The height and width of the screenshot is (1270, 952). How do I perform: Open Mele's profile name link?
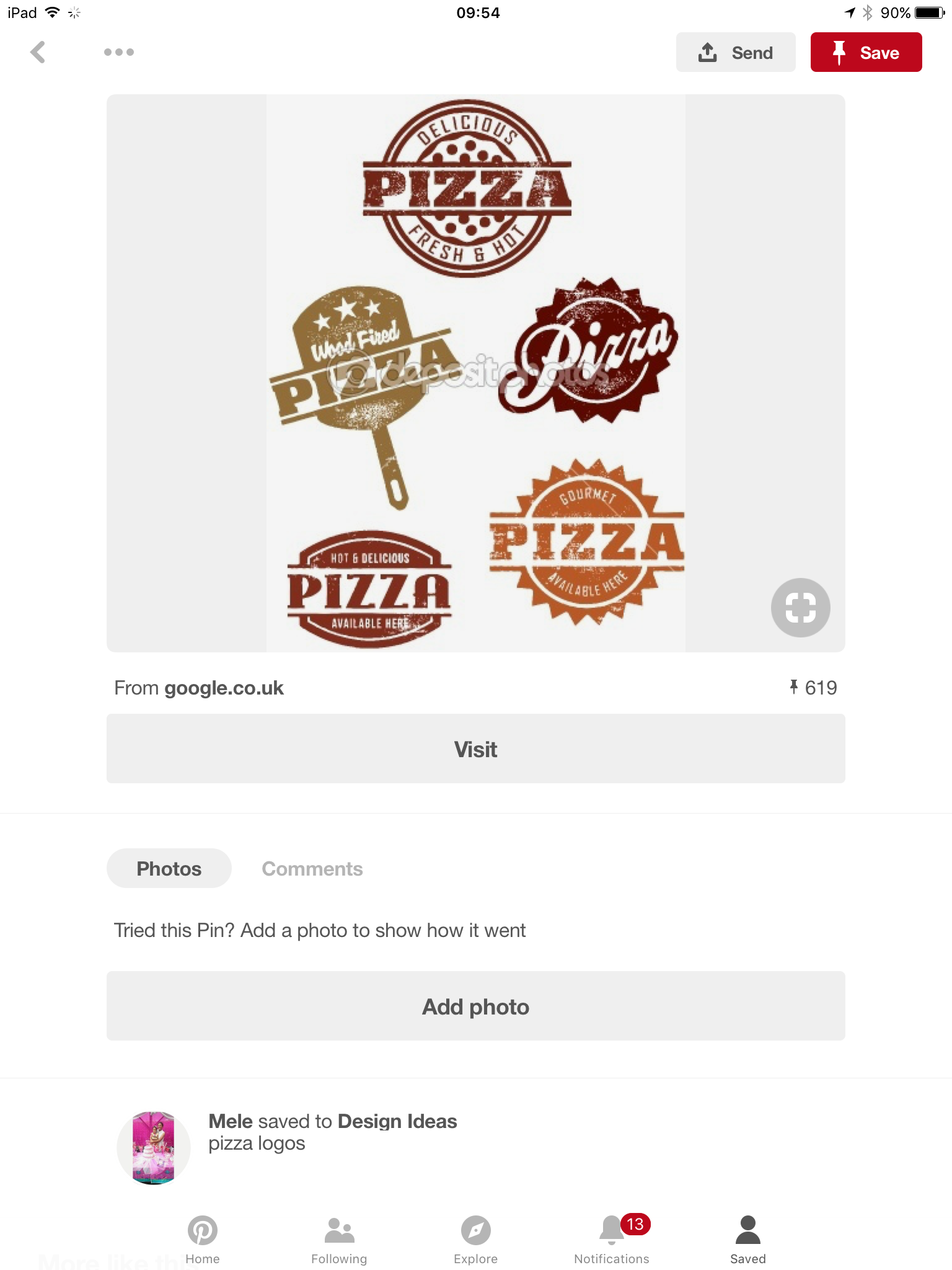pos(231,1121)
